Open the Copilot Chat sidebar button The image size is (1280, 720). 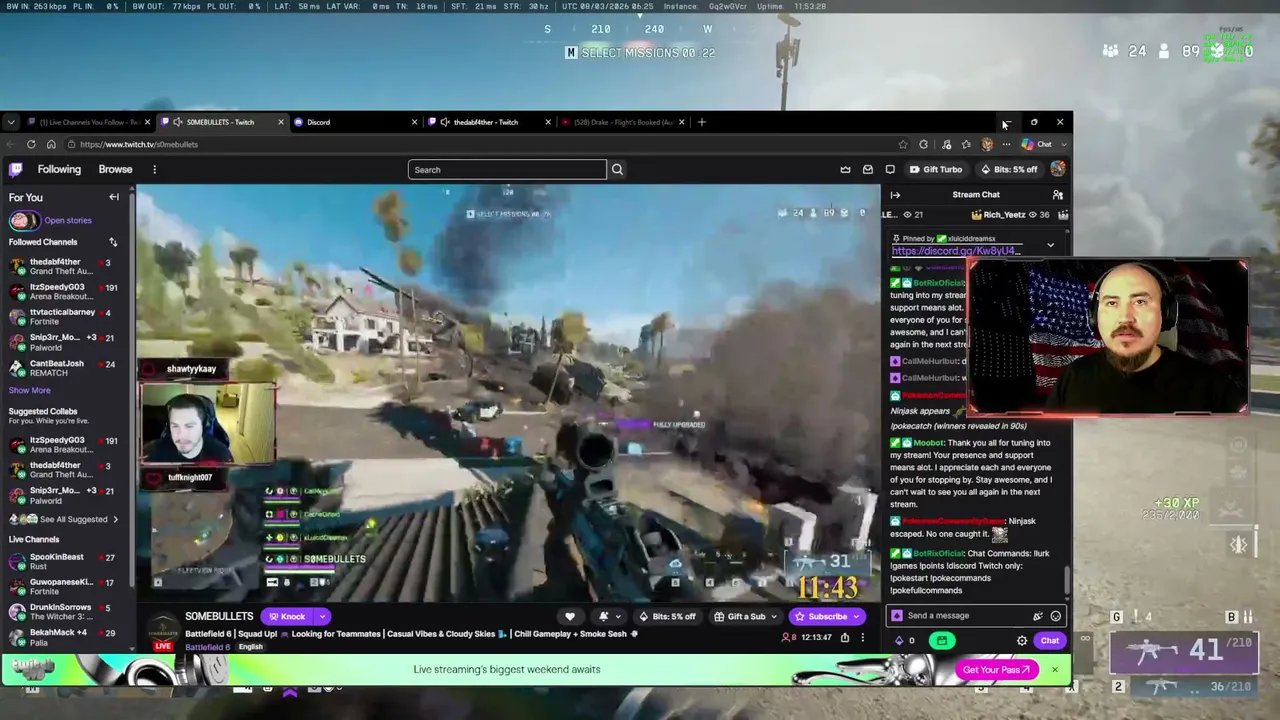1037,144
